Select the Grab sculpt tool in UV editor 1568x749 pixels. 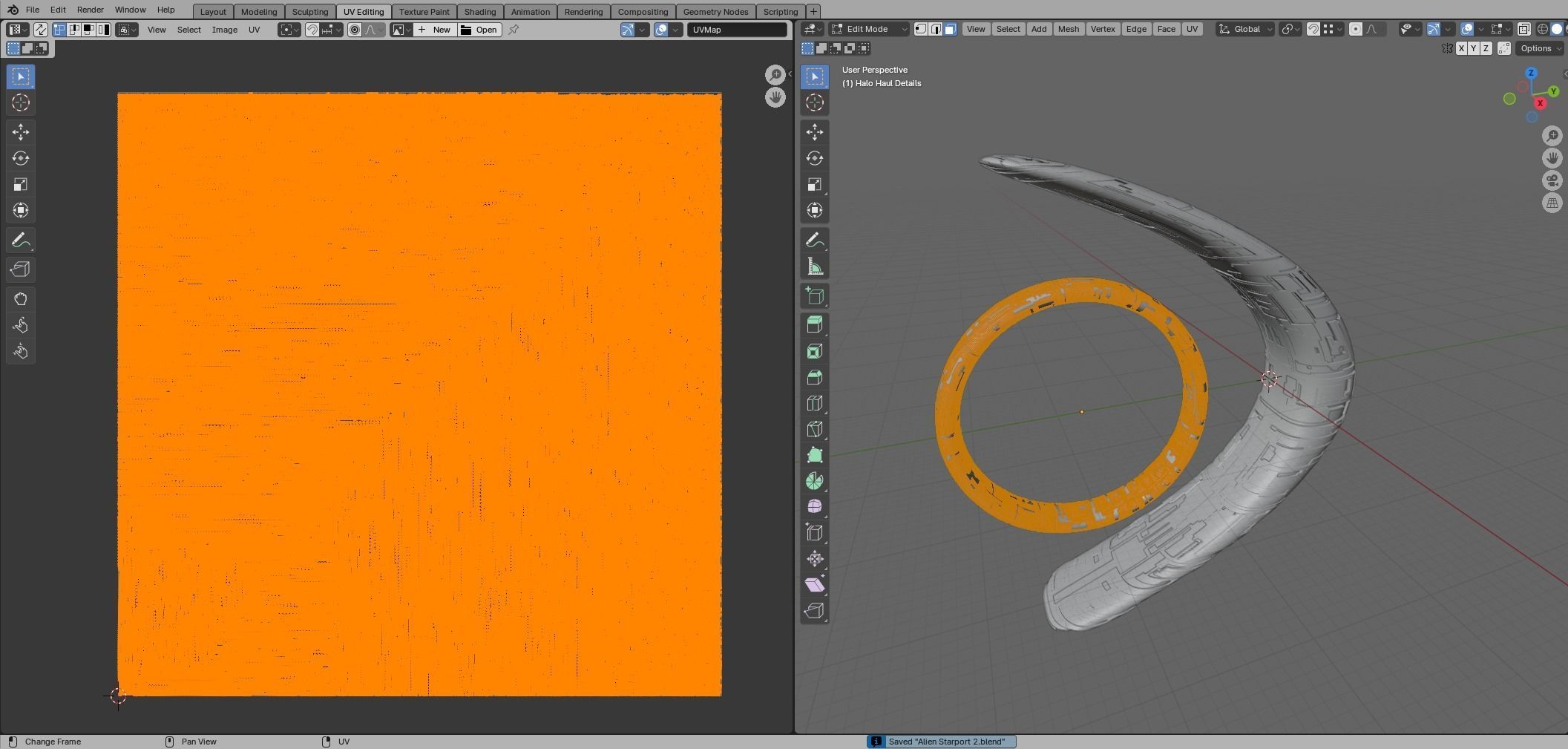tap(21, 299)
